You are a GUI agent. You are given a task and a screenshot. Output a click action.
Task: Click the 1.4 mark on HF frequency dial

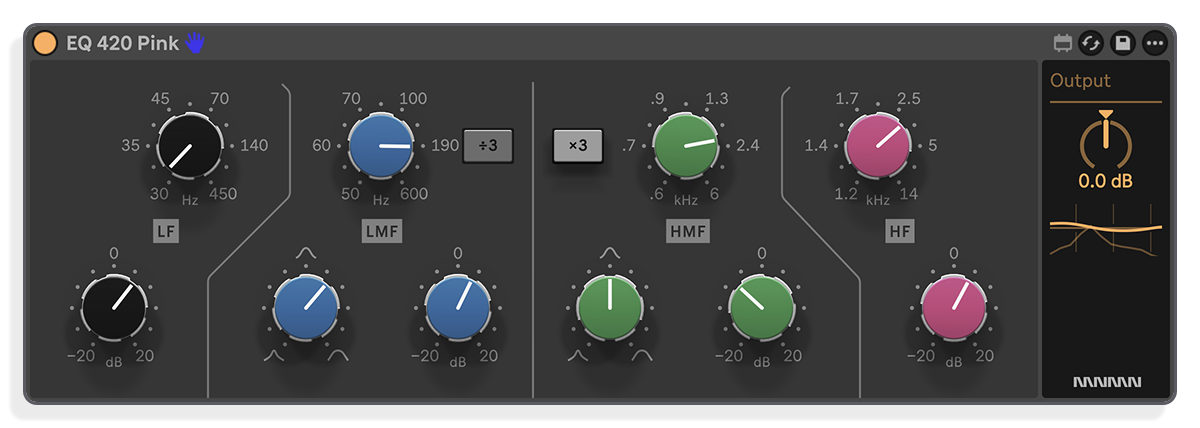(816, 145)
